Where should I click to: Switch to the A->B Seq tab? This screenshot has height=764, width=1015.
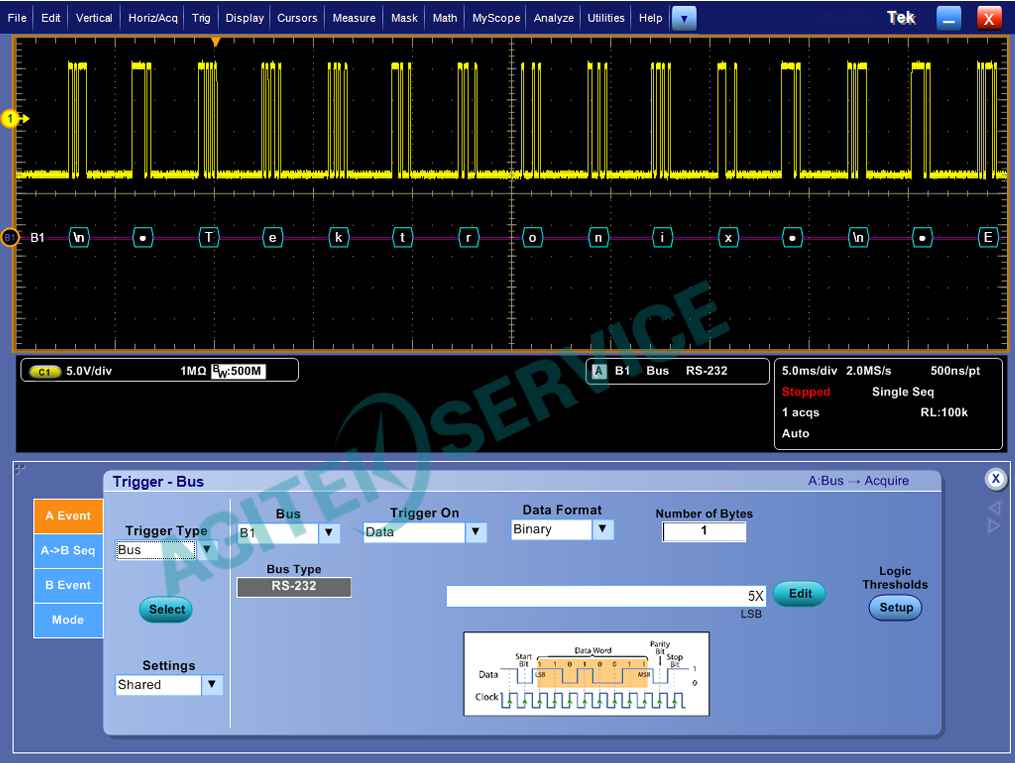click(68, 550)
